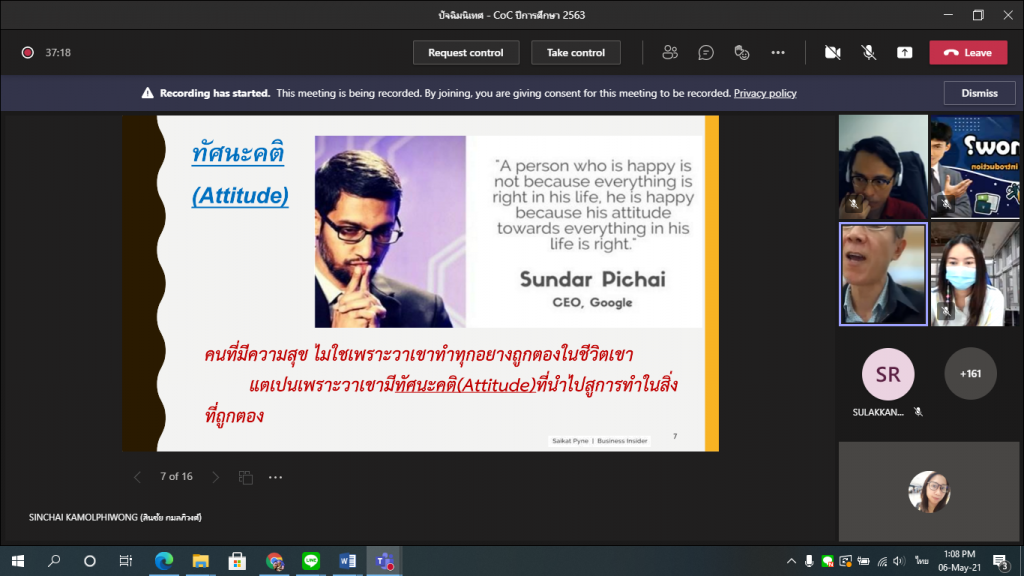
Task: Open the Wi-Fi network tray icon
Action: [x=882, y=561]
